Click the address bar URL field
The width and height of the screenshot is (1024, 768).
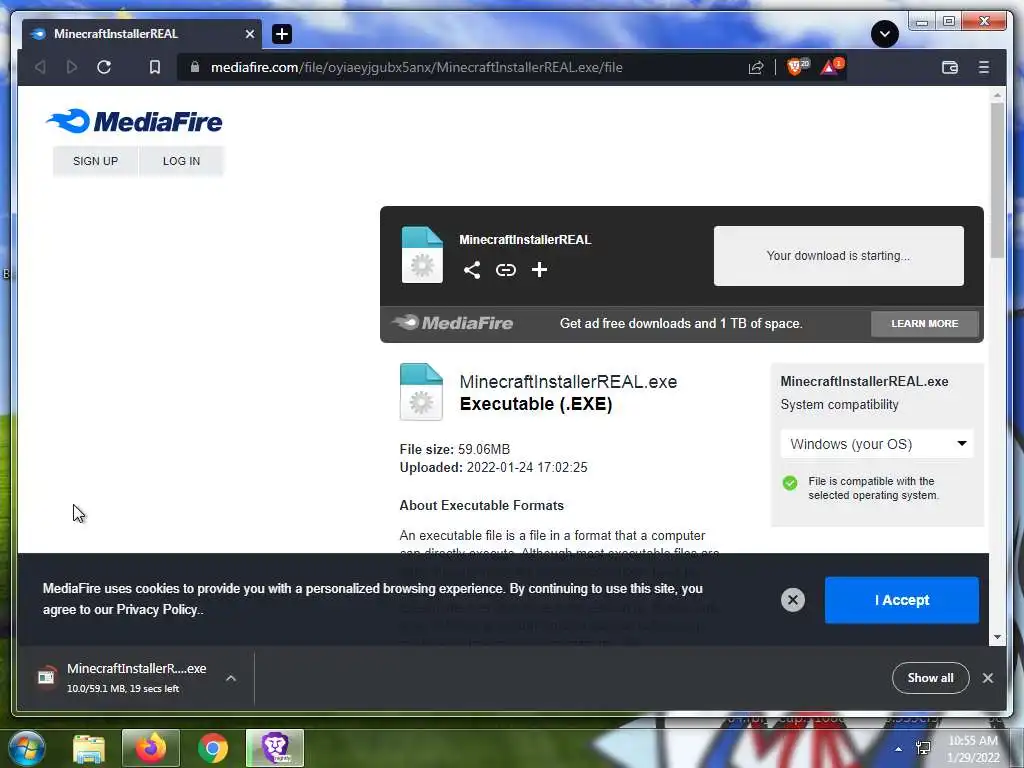tap(416, 67)
